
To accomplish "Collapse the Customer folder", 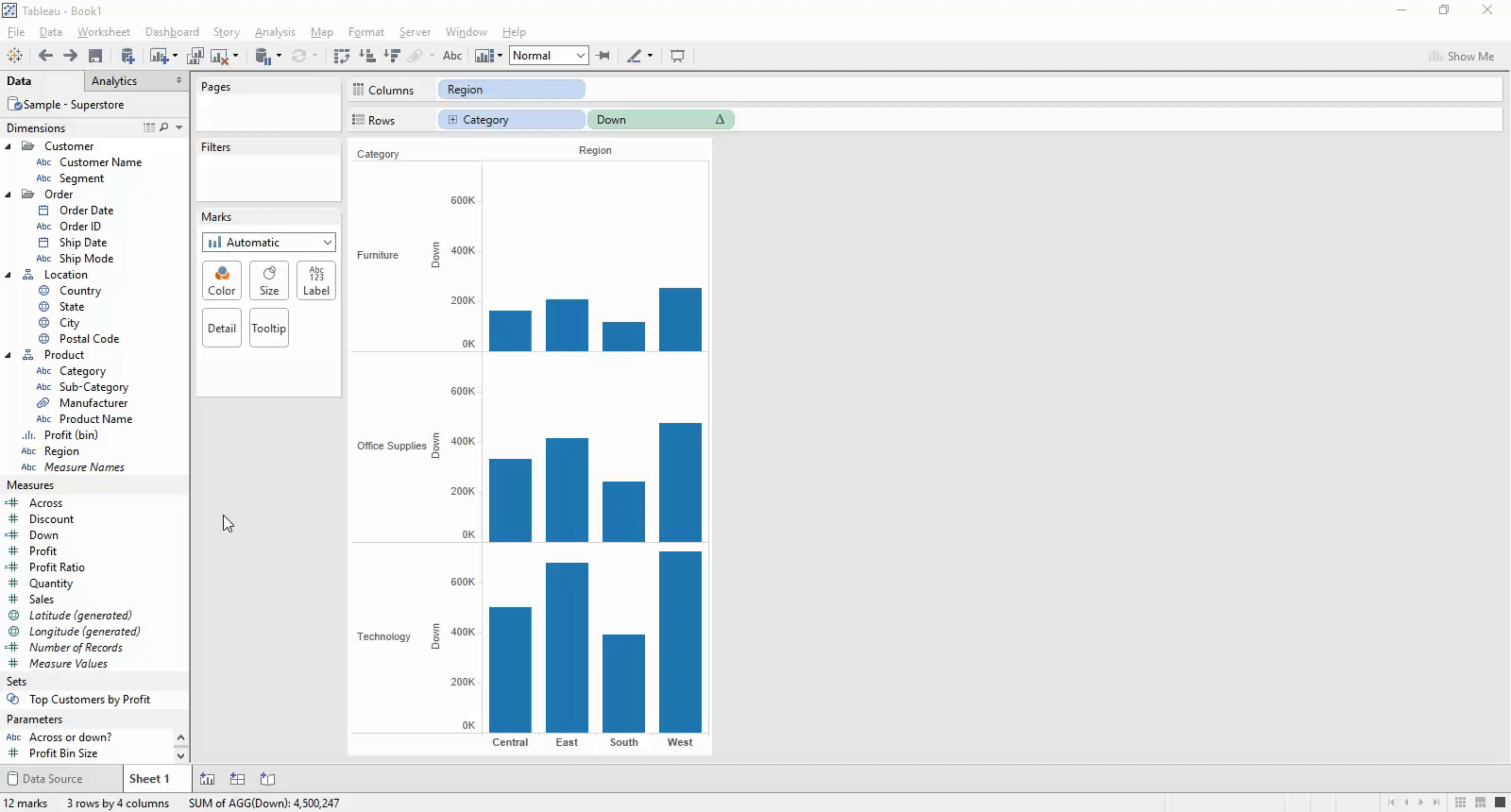I will tap(8, 146).
